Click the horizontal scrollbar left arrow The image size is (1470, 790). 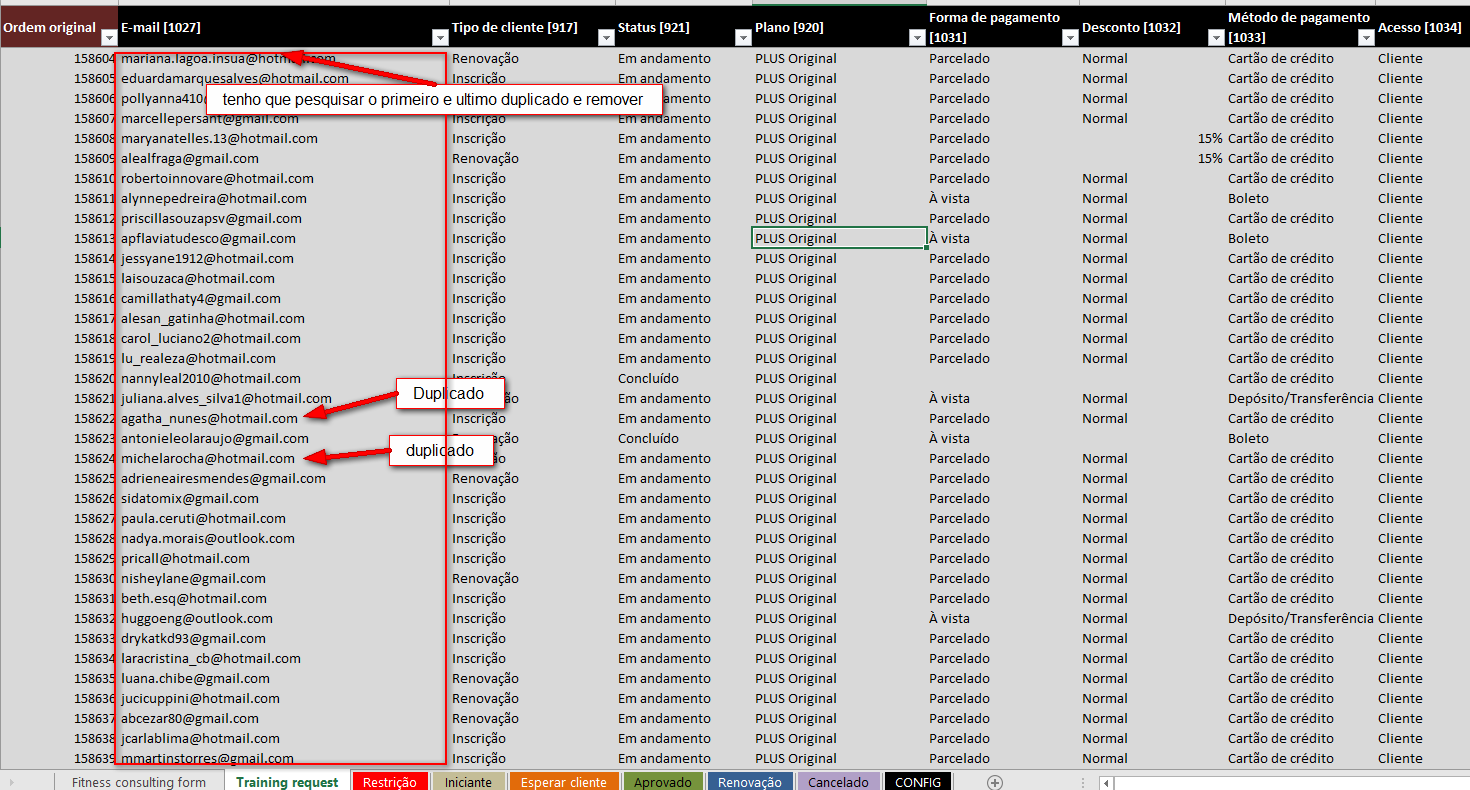(x=1105, y=782)
